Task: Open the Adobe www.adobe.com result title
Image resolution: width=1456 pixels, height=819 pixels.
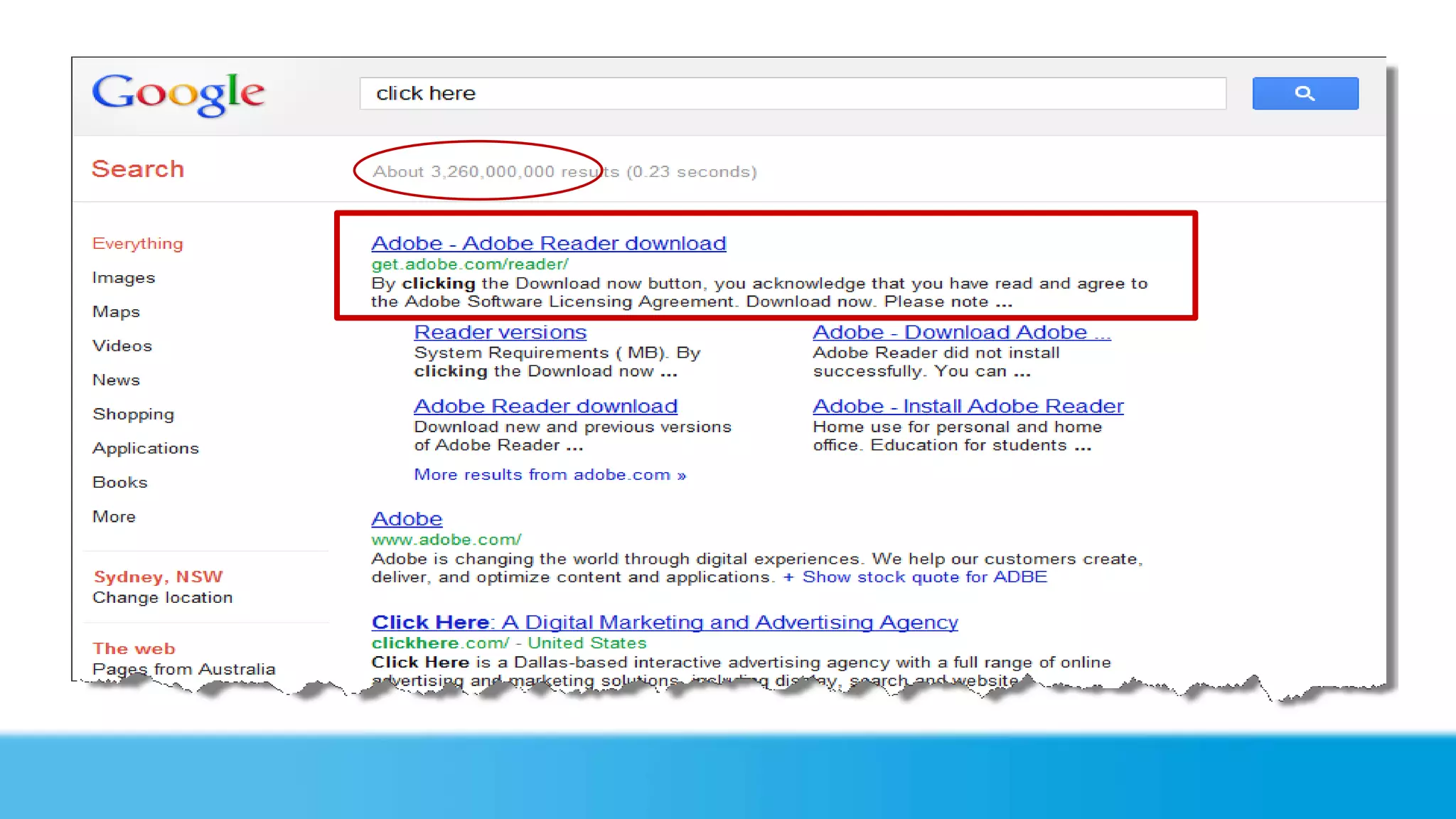Action: [x=407, y=519]
